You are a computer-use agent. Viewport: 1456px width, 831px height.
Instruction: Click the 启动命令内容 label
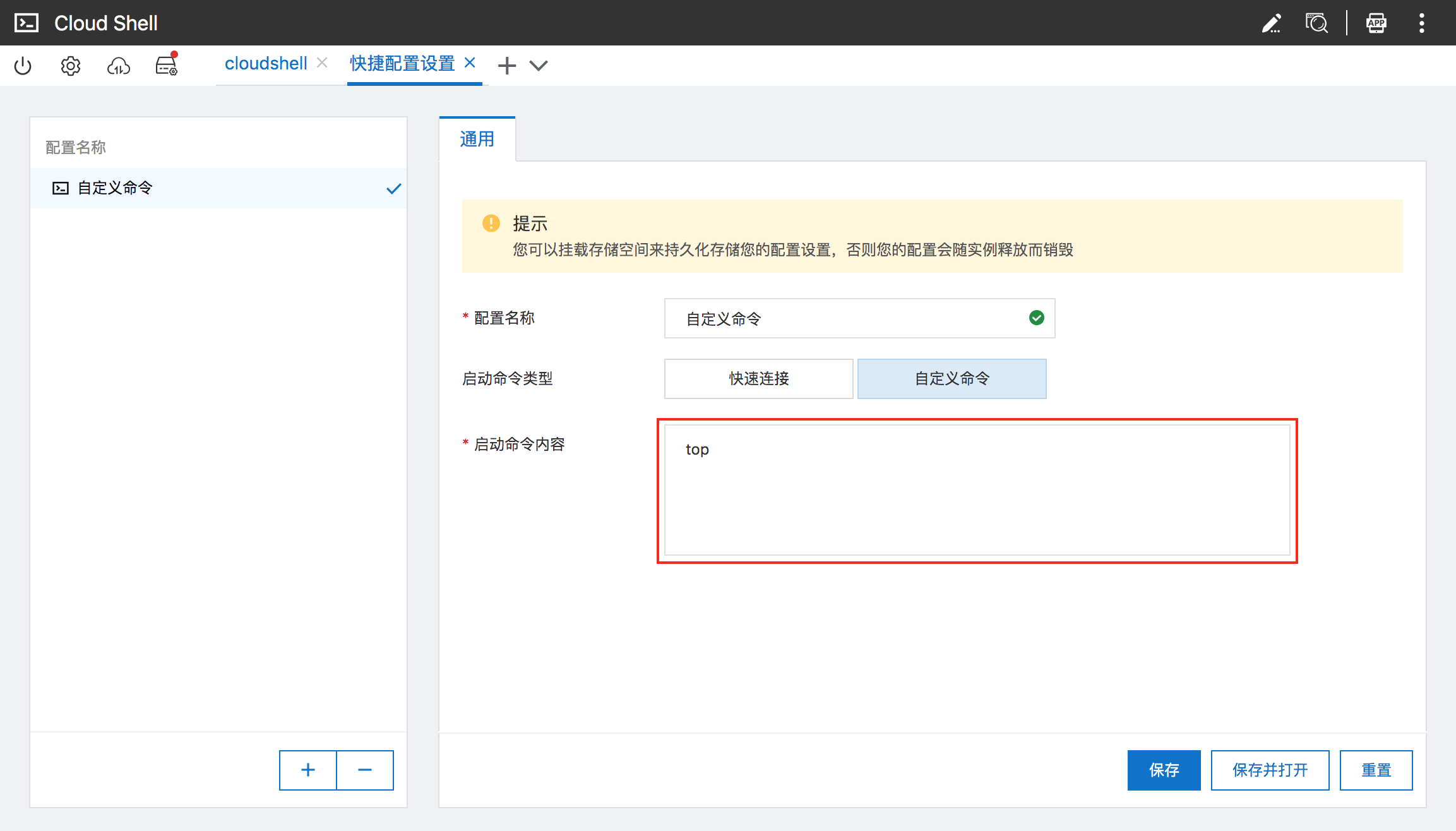pos(520,445)
